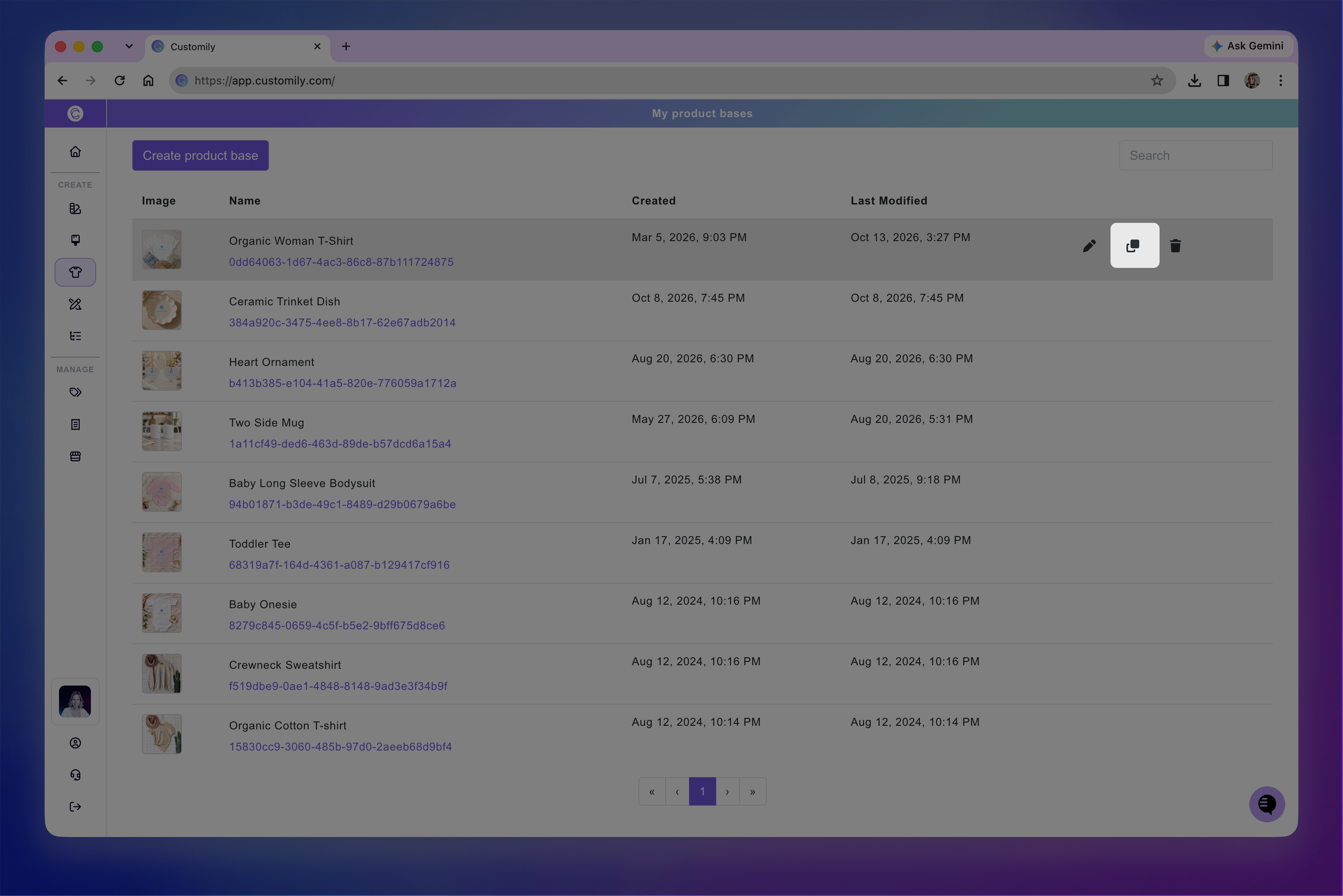Bookmark this page with the star icon
Image resolution: width=1343 pixels, height=896 pixels.
pyautogui.click(x=1157, y=81)
